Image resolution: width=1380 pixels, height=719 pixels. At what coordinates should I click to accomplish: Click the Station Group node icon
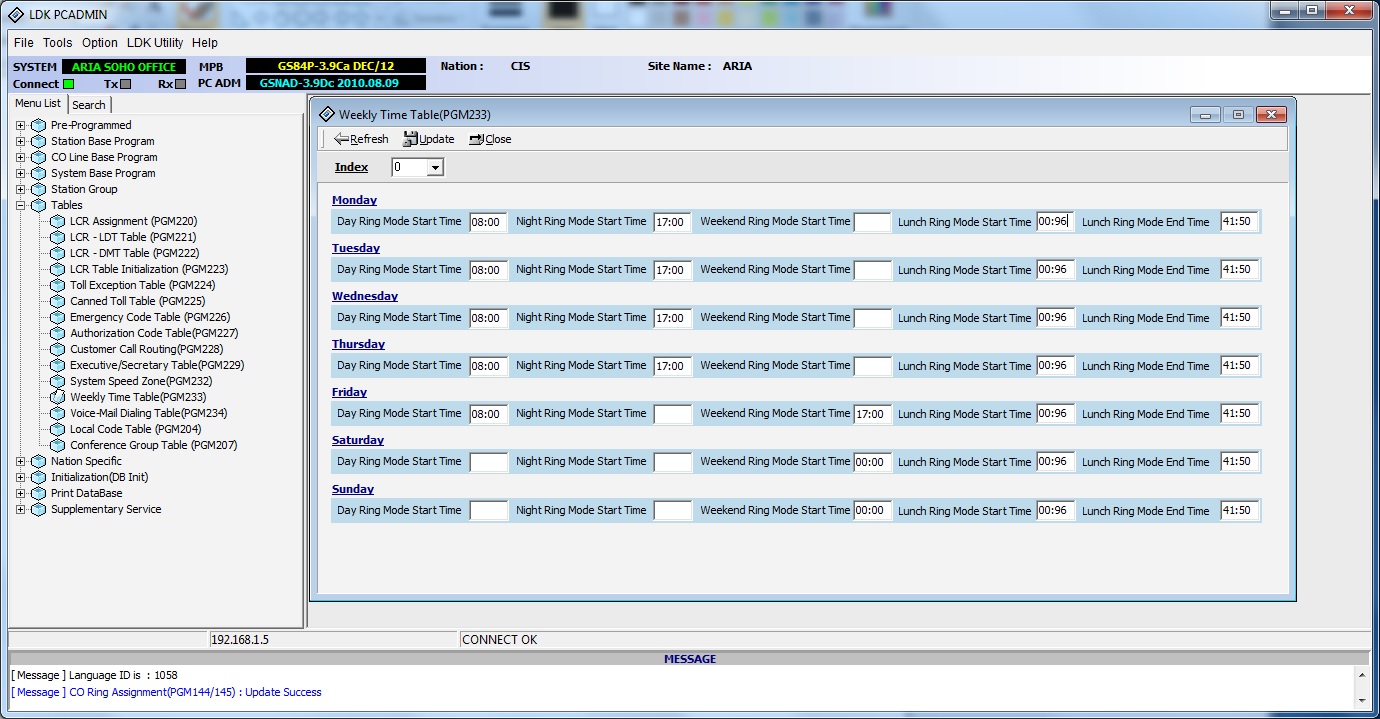(x=38, y=189)
